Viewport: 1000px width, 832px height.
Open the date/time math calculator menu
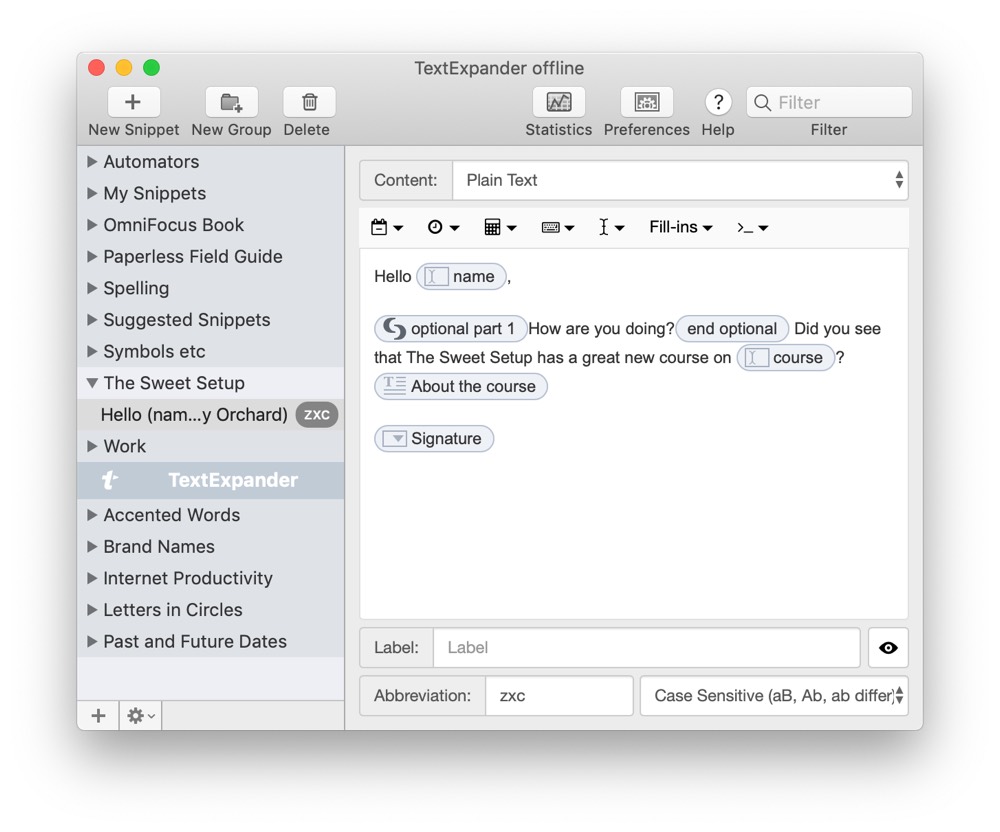pyautogui.click(x=500, y=227)
